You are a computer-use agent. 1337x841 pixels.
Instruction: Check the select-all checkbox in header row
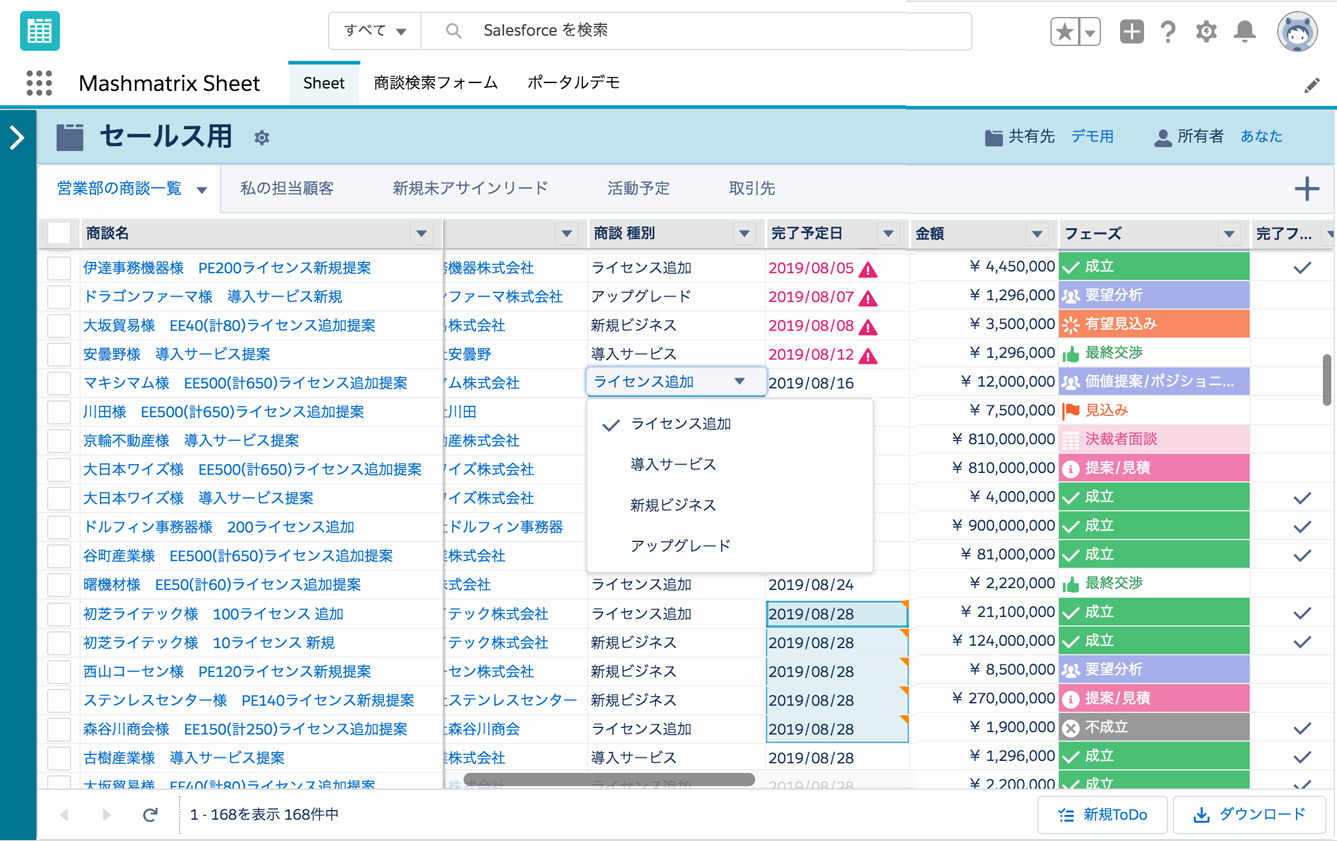pos(60,233)
